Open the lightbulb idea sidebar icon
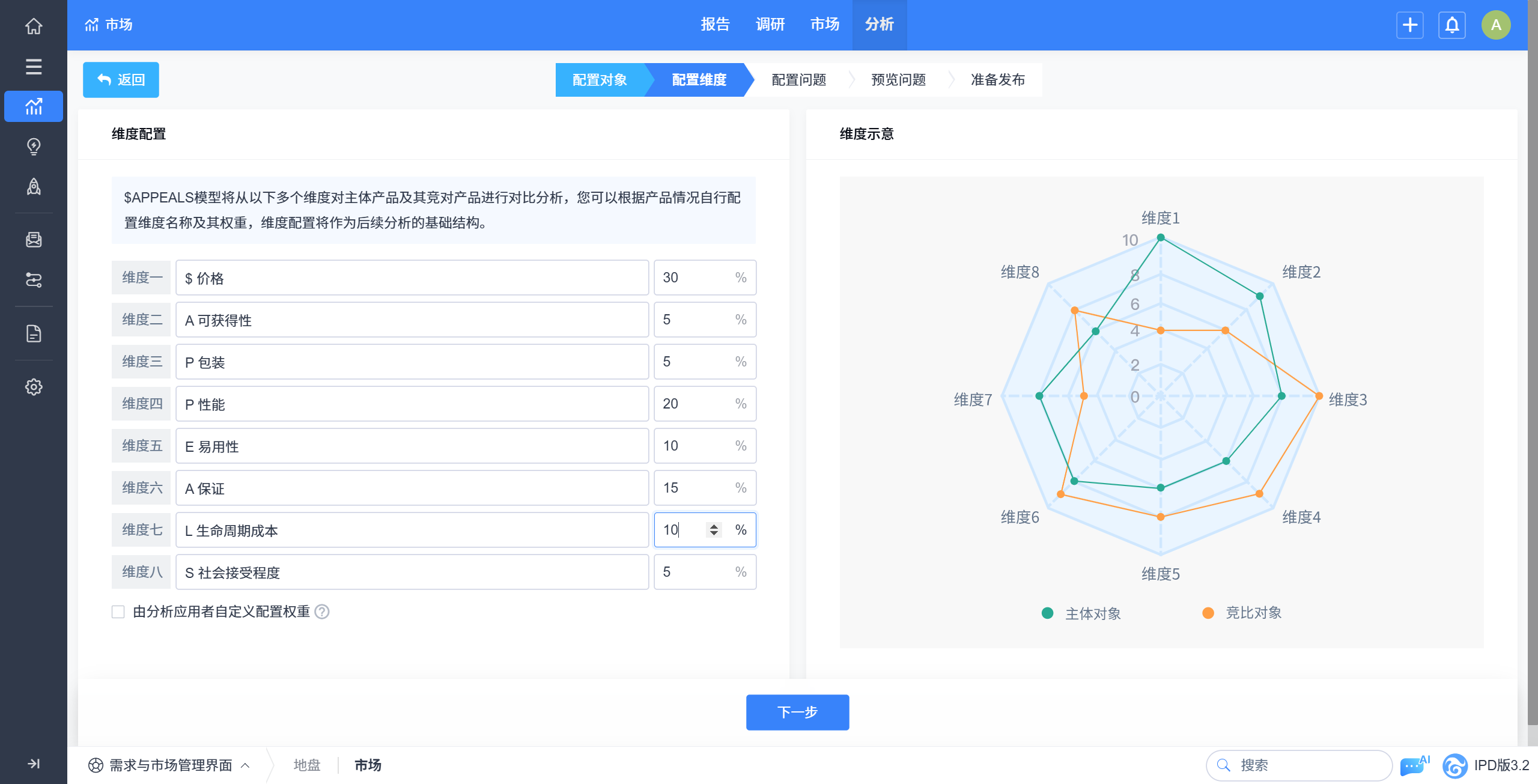This screenshot has height=784, width=1538. (x=34, y=147)
